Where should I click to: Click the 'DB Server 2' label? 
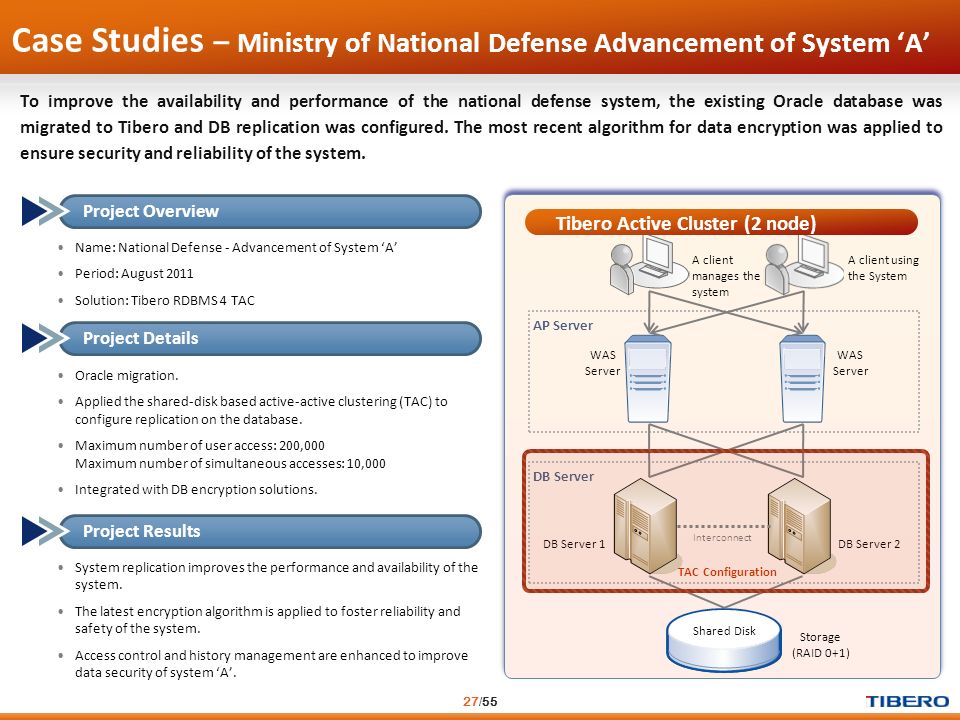tap(869, 544)
